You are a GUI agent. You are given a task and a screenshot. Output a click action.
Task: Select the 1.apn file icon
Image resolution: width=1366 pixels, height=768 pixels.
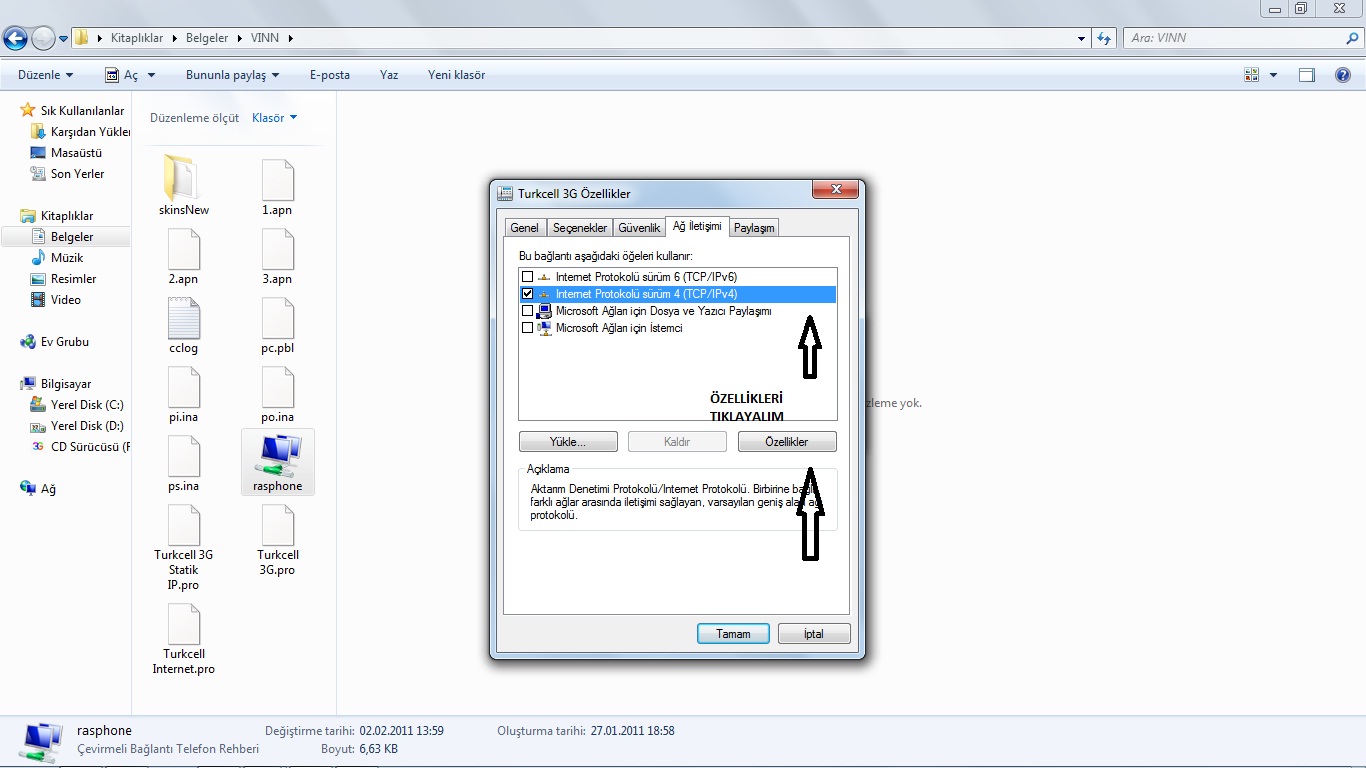click(277, 180)
